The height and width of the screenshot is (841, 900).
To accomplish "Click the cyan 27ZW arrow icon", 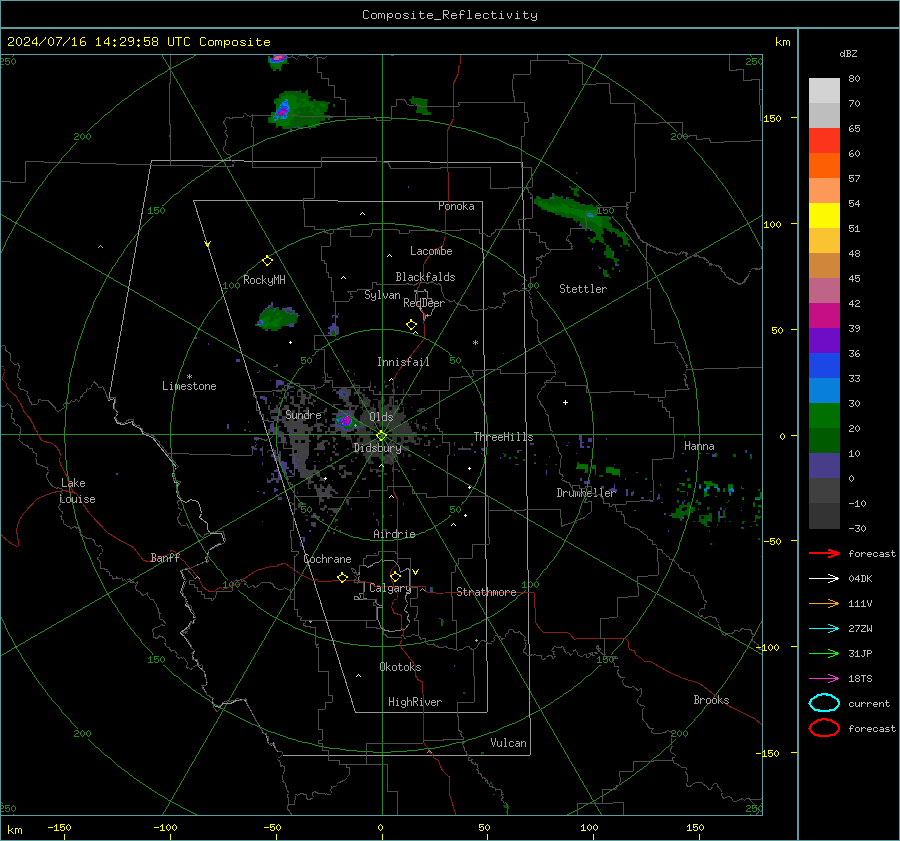I will click(824, 629).
